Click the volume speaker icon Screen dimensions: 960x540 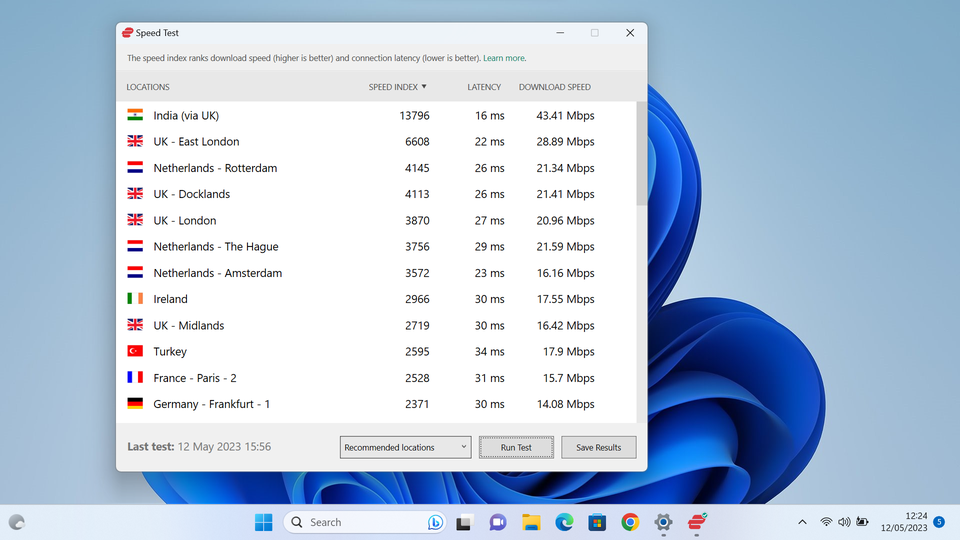coord(844,522)
